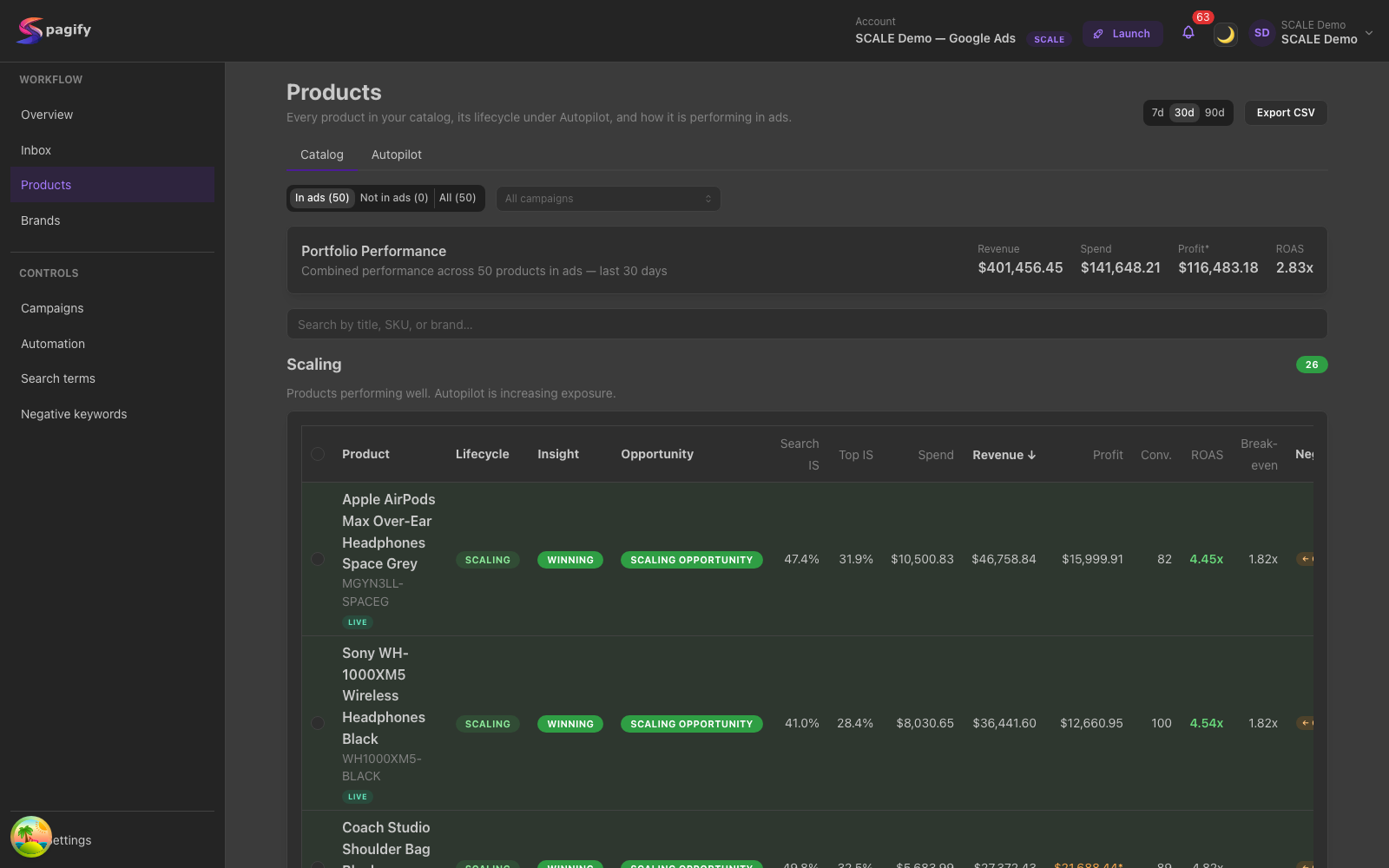Screen dimensions: 1389x868
Task: Sort by Profit column header
Action: point(1108,455)
